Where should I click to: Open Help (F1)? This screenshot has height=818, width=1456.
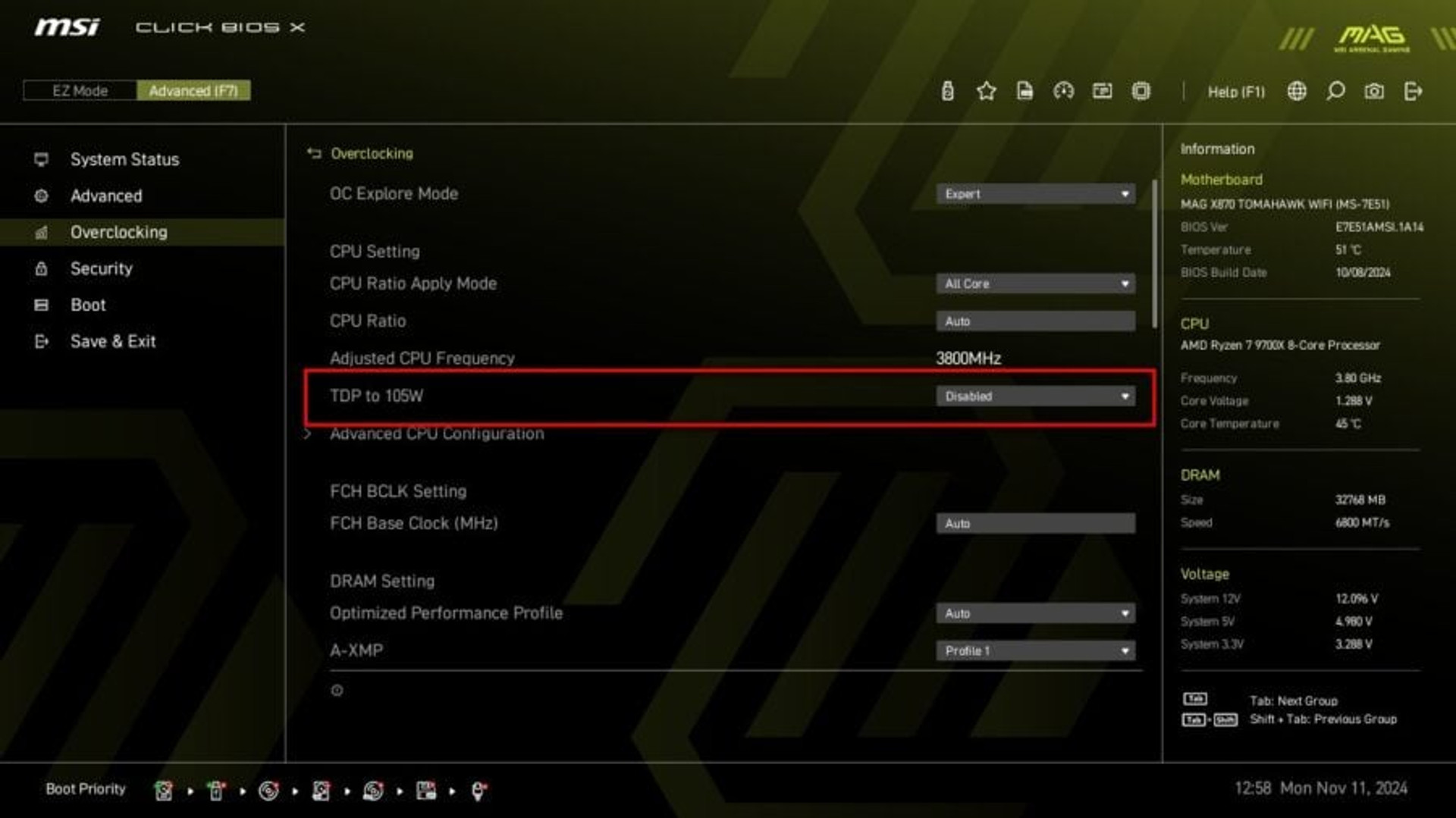coord(1236,92)
